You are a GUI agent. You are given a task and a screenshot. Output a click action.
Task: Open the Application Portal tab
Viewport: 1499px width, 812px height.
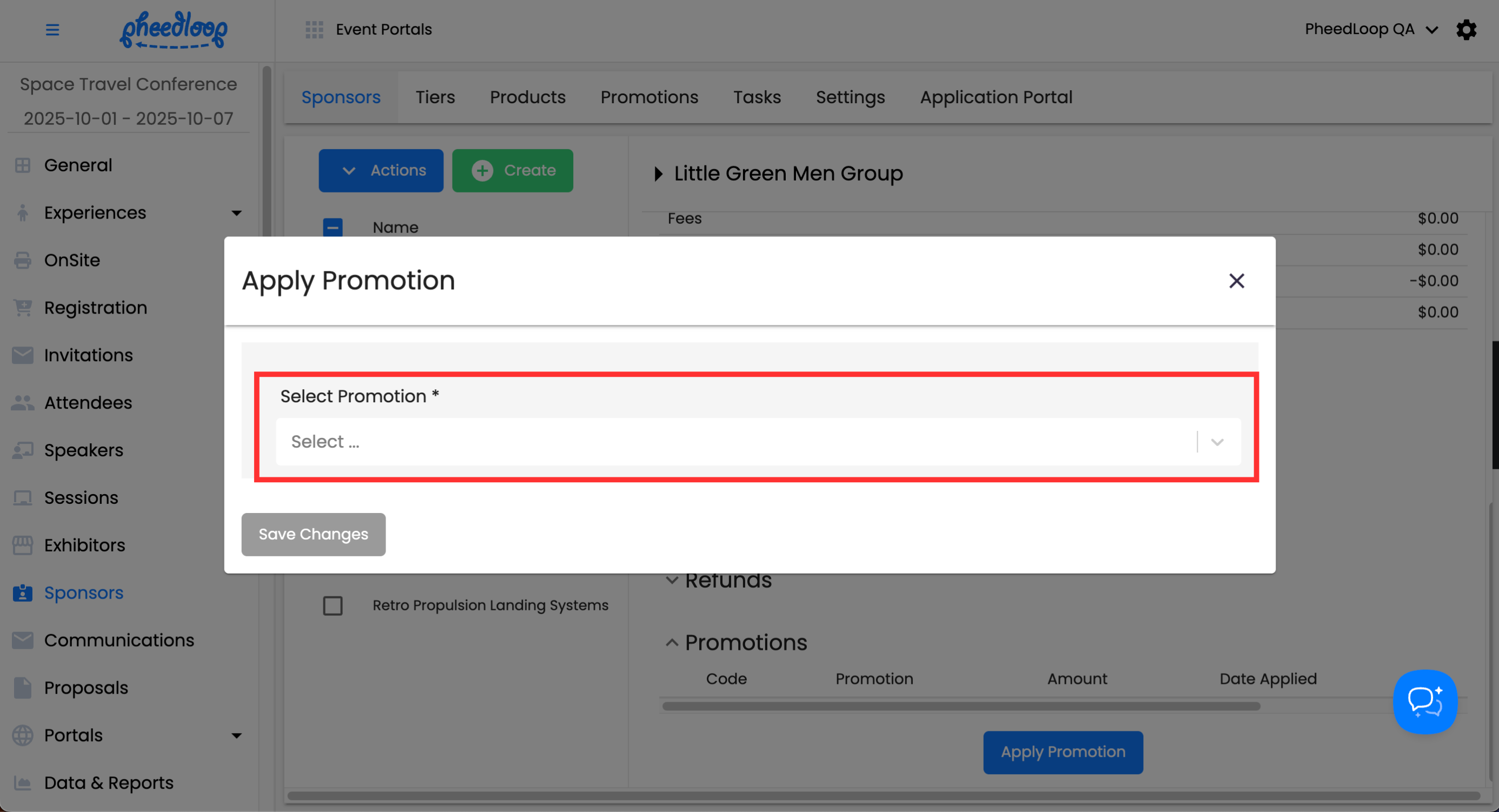click(x=996, y=97)
